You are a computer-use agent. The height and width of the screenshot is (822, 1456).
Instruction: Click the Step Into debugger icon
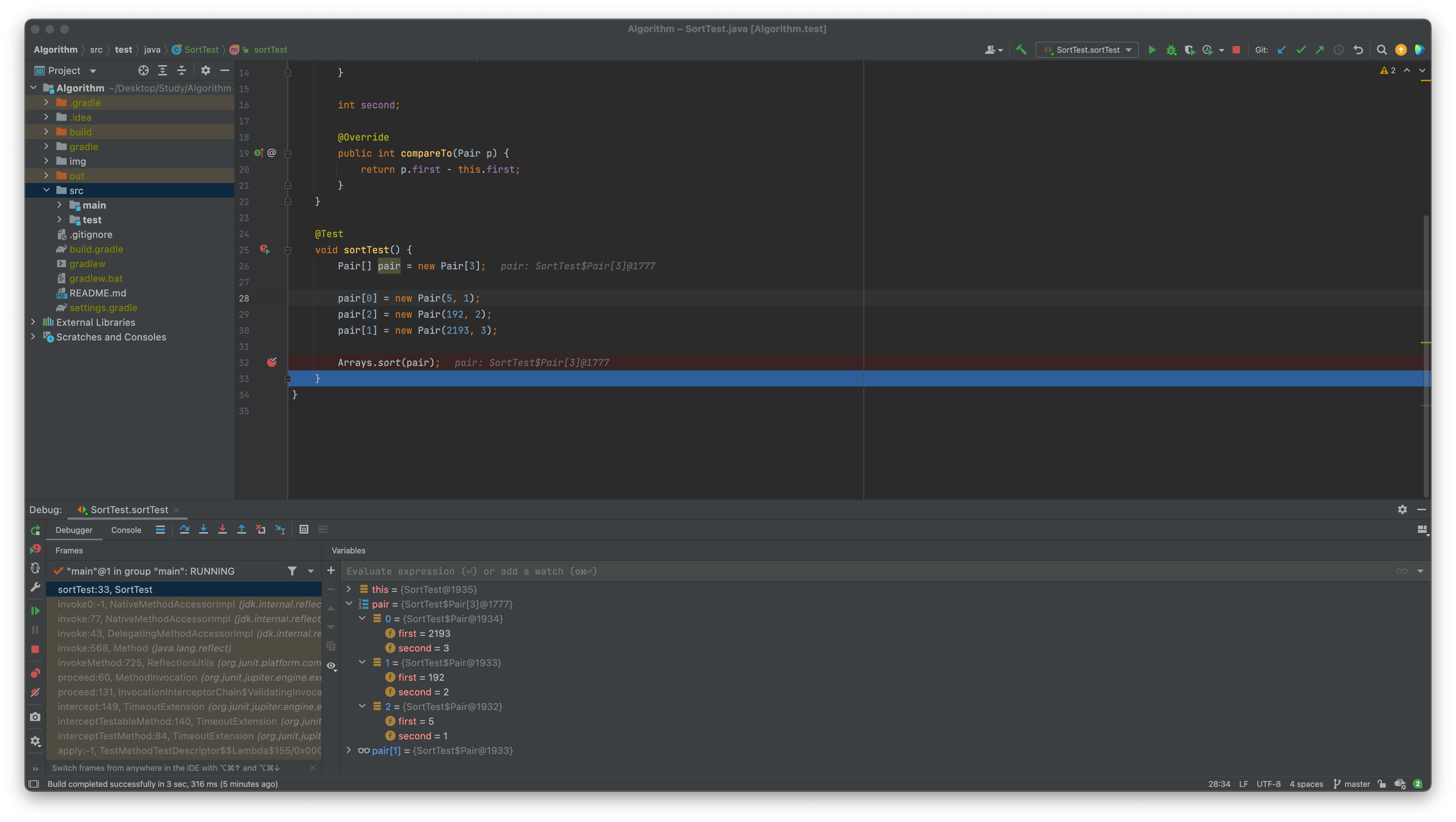click(x=204, y=529)
